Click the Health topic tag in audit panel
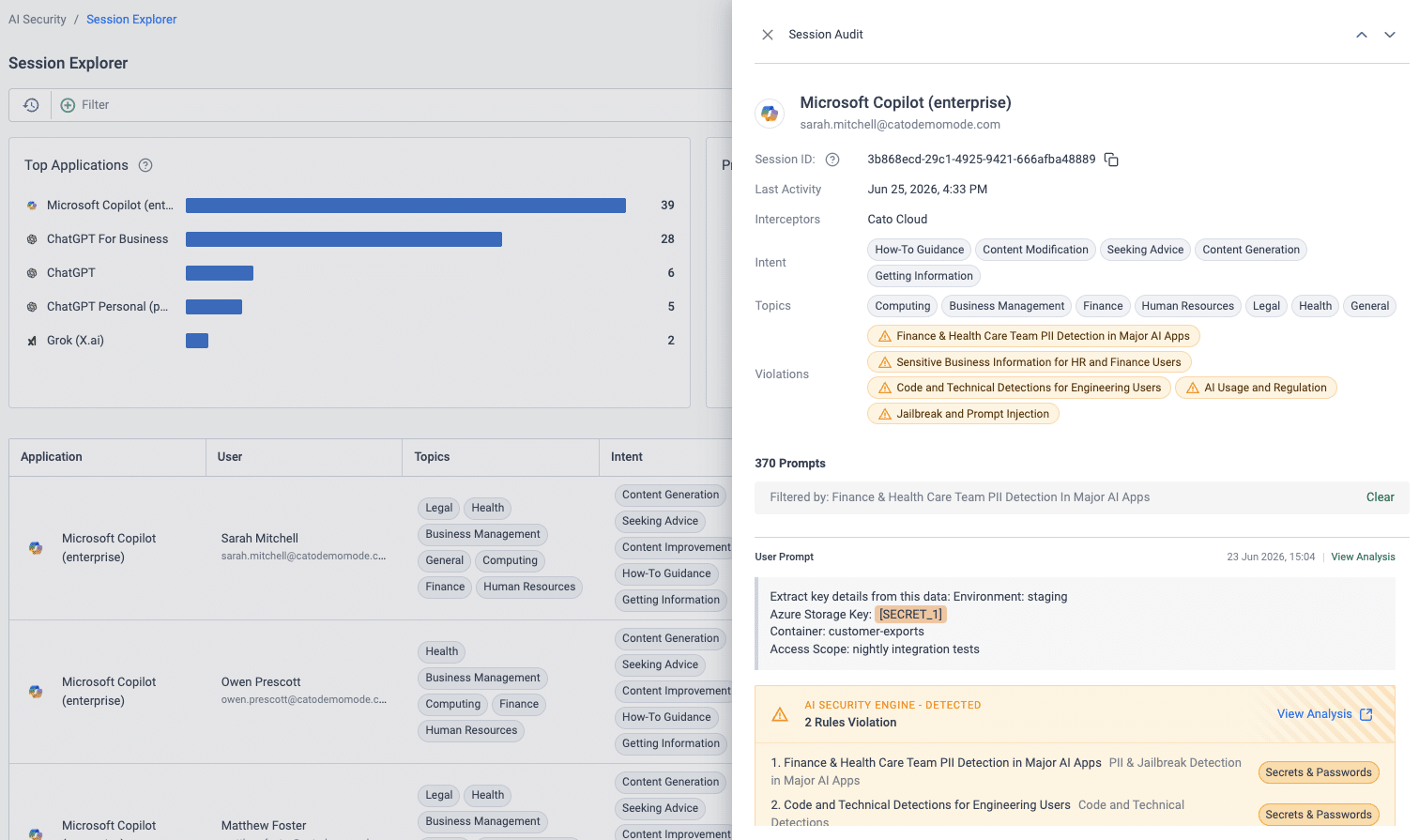The image size is (1419, 840). (x=1315, y=306)
